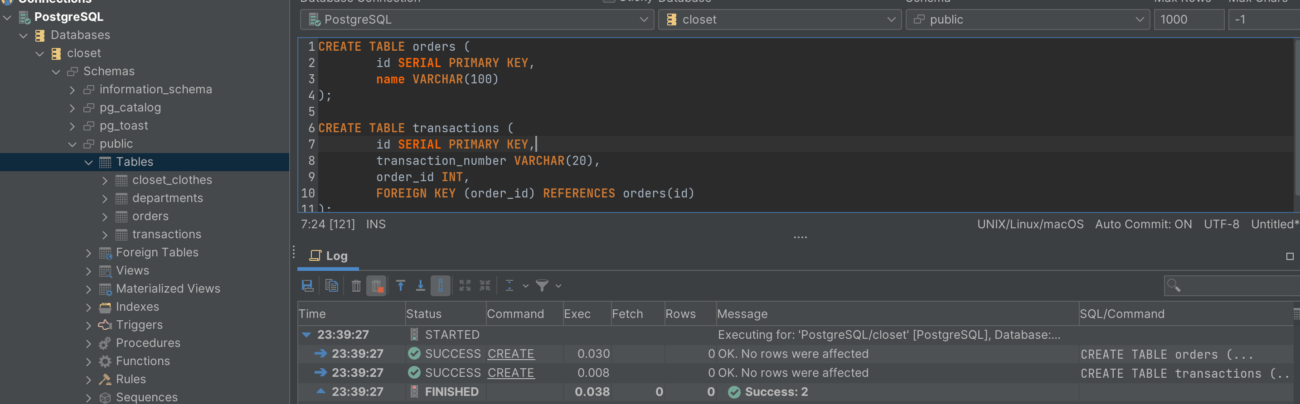Open the filter funnel dropdown arrow

point(558,286)
